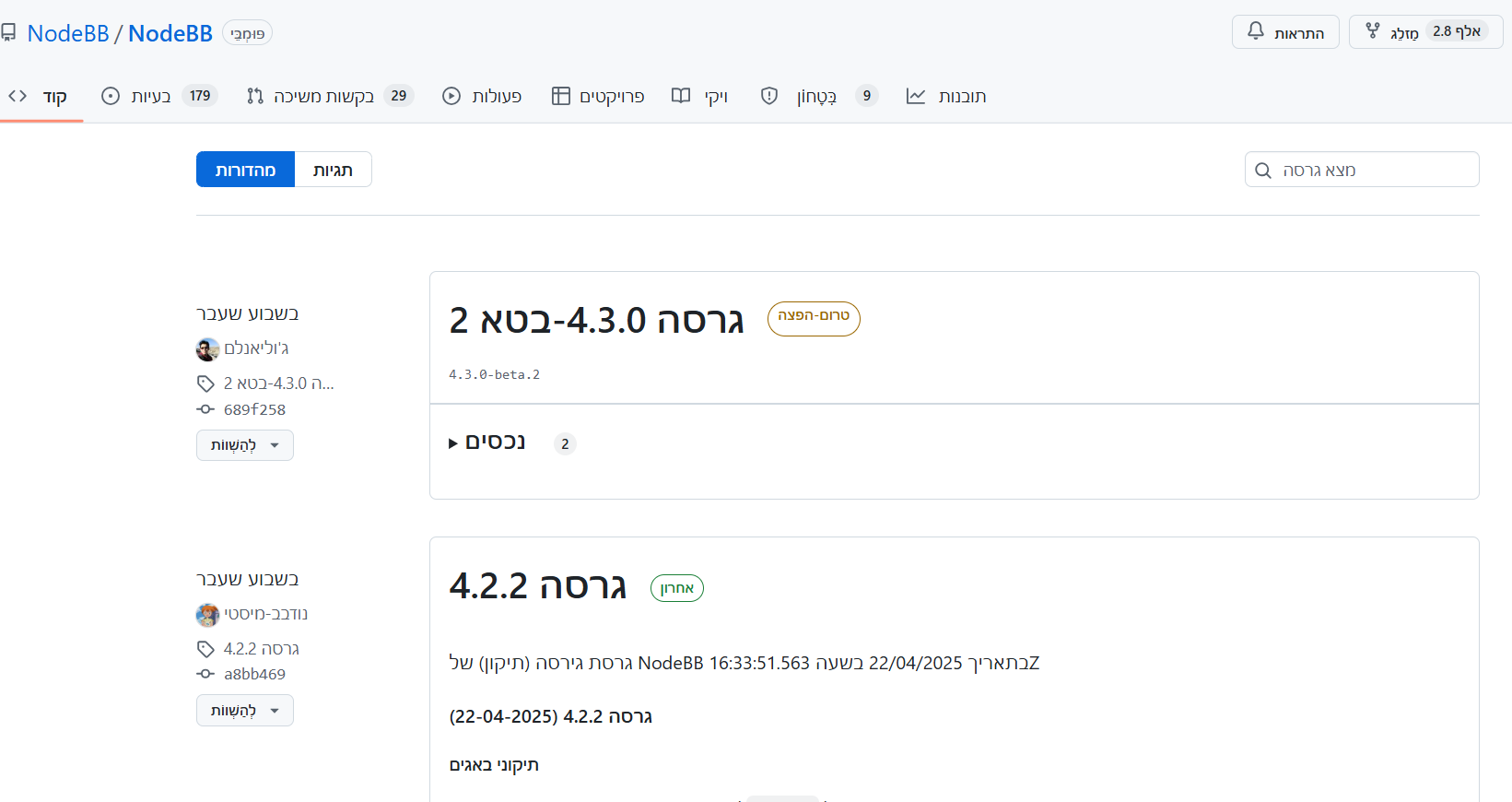The image size is (1512, 802).
Task: Click the table icon beside פרויקטים
Action: (560, 96)
